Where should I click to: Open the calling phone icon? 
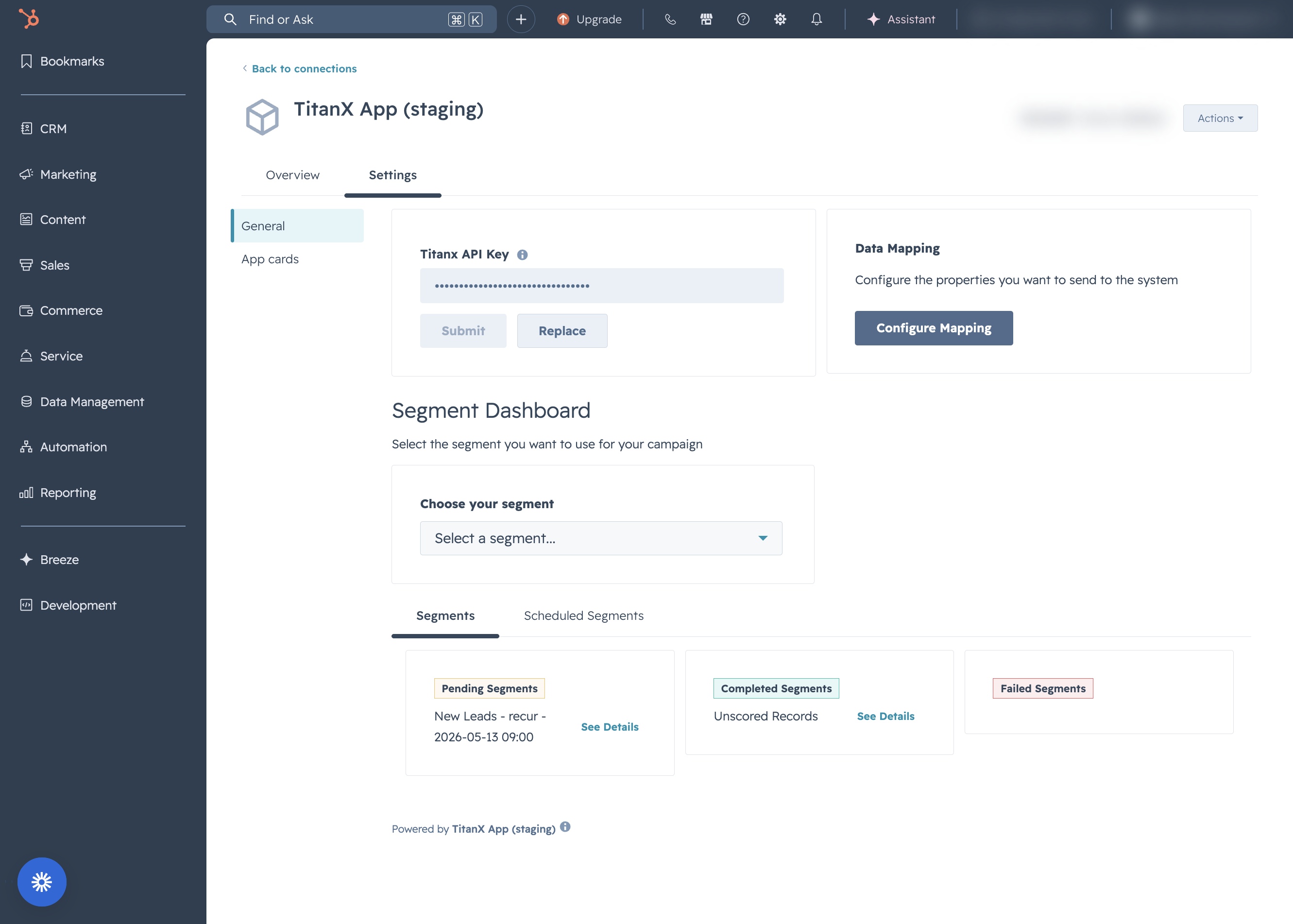[670, 19]
